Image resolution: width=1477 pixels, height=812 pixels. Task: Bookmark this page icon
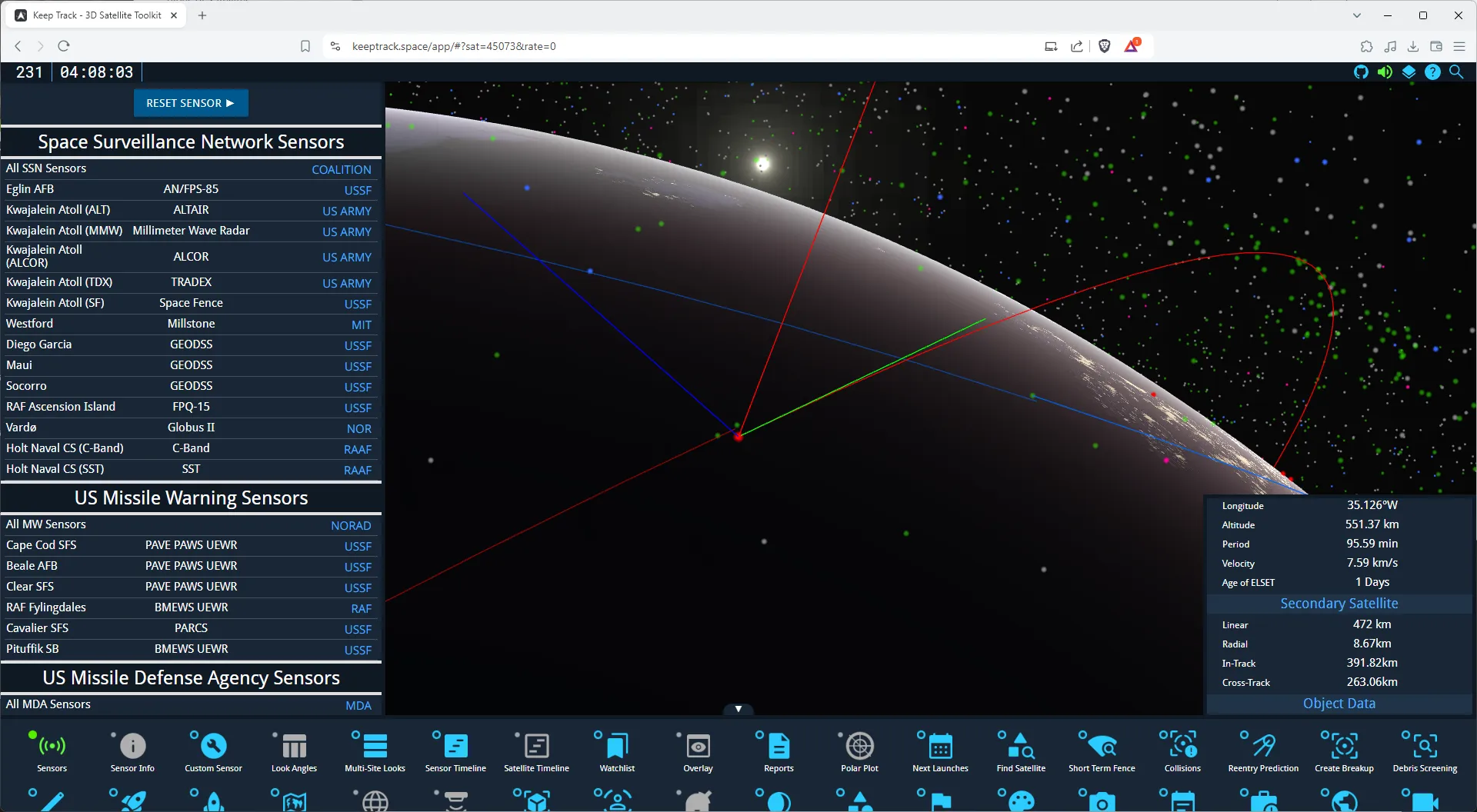pos(305,46)
